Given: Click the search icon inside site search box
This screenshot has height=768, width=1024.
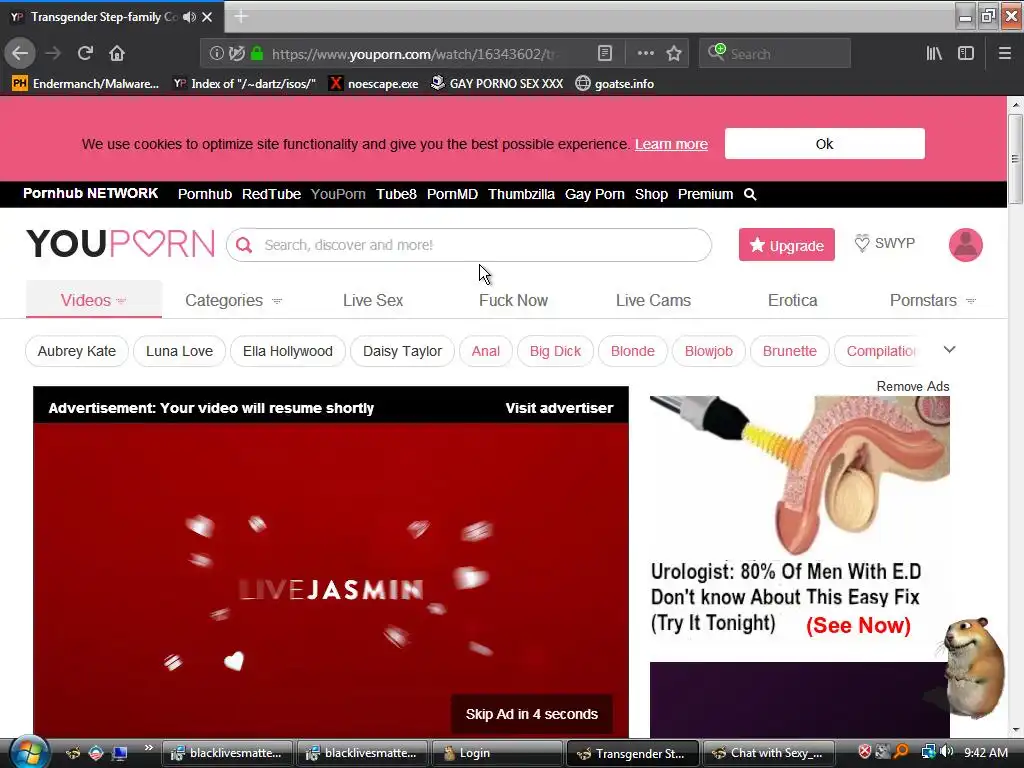Looking at the screenshot, I should pos(244,245).
